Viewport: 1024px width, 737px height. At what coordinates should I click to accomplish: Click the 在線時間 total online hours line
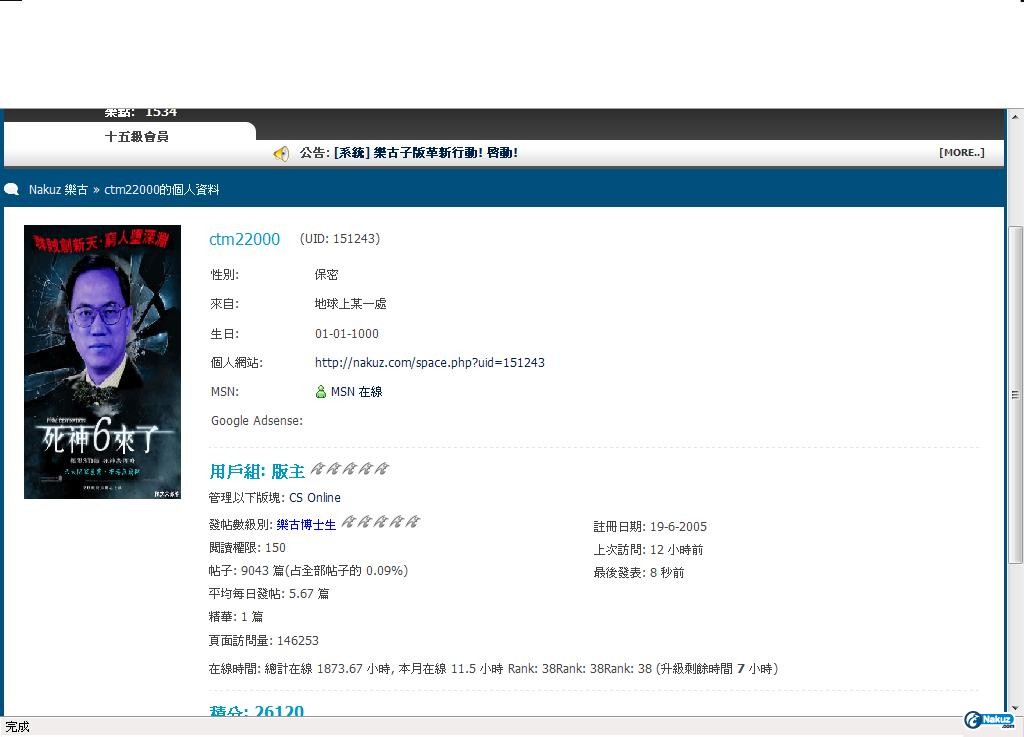pos(493,669)
